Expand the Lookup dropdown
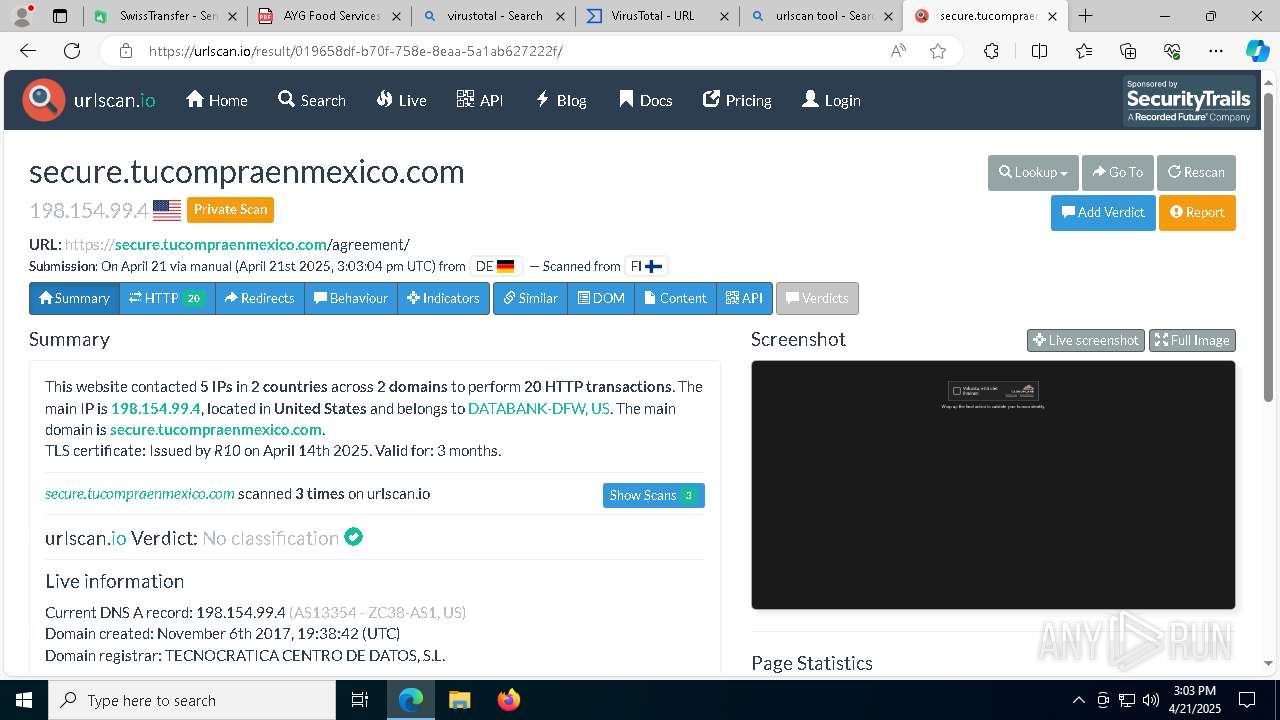 pyautogui.click(x=1033, y=172)
